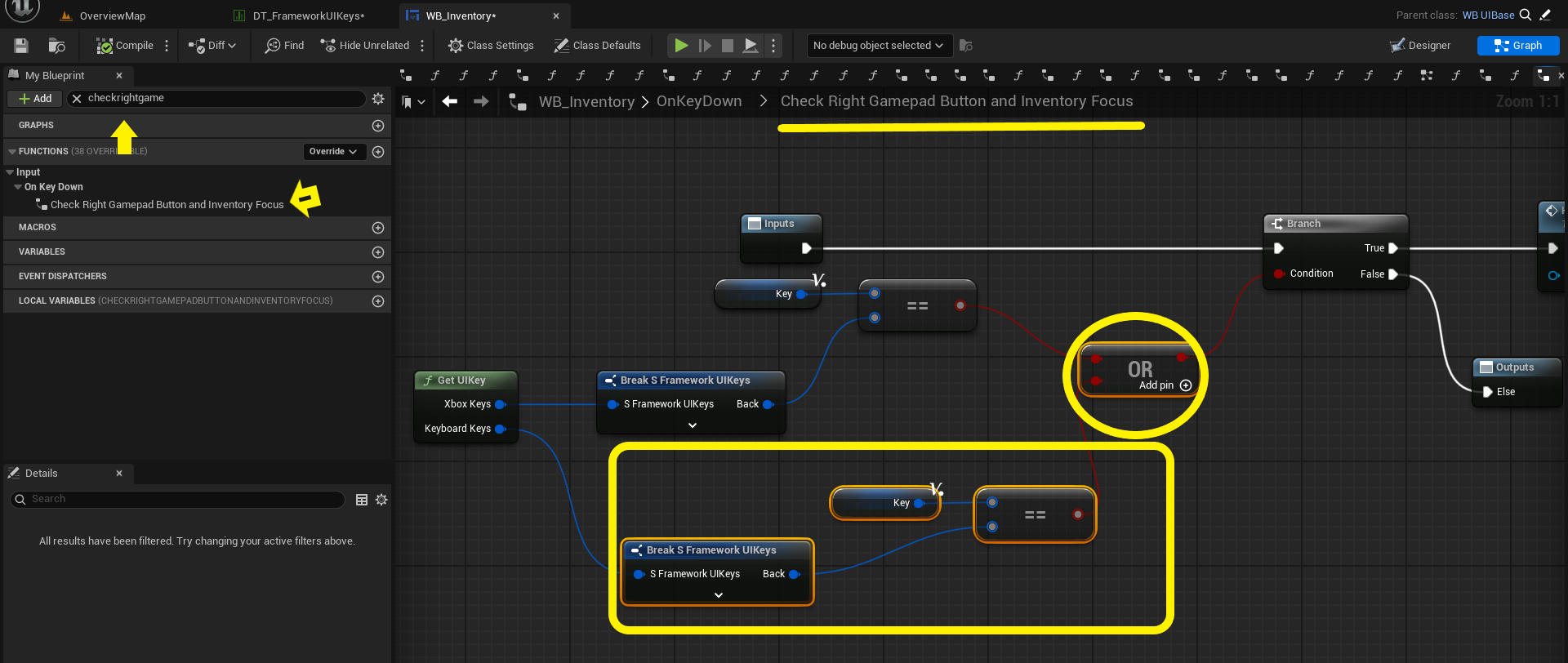Click the Browse in Content Browser icon

(56, 46)
